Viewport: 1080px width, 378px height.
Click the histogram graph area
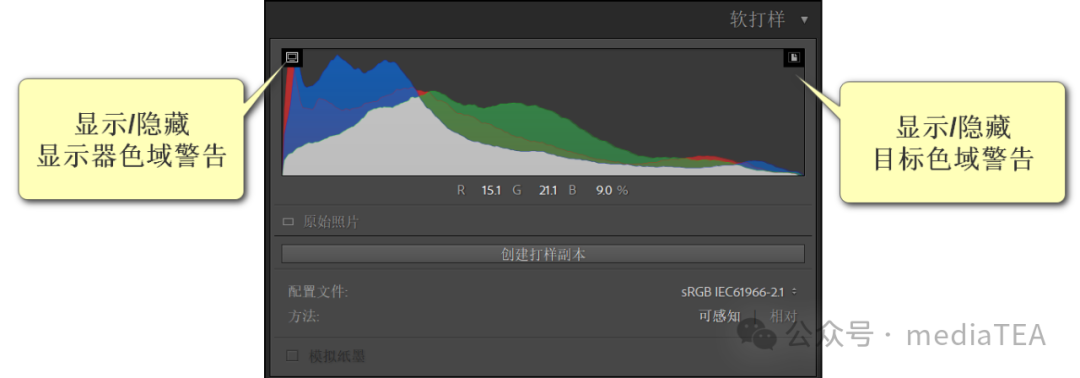pos(543,112)
